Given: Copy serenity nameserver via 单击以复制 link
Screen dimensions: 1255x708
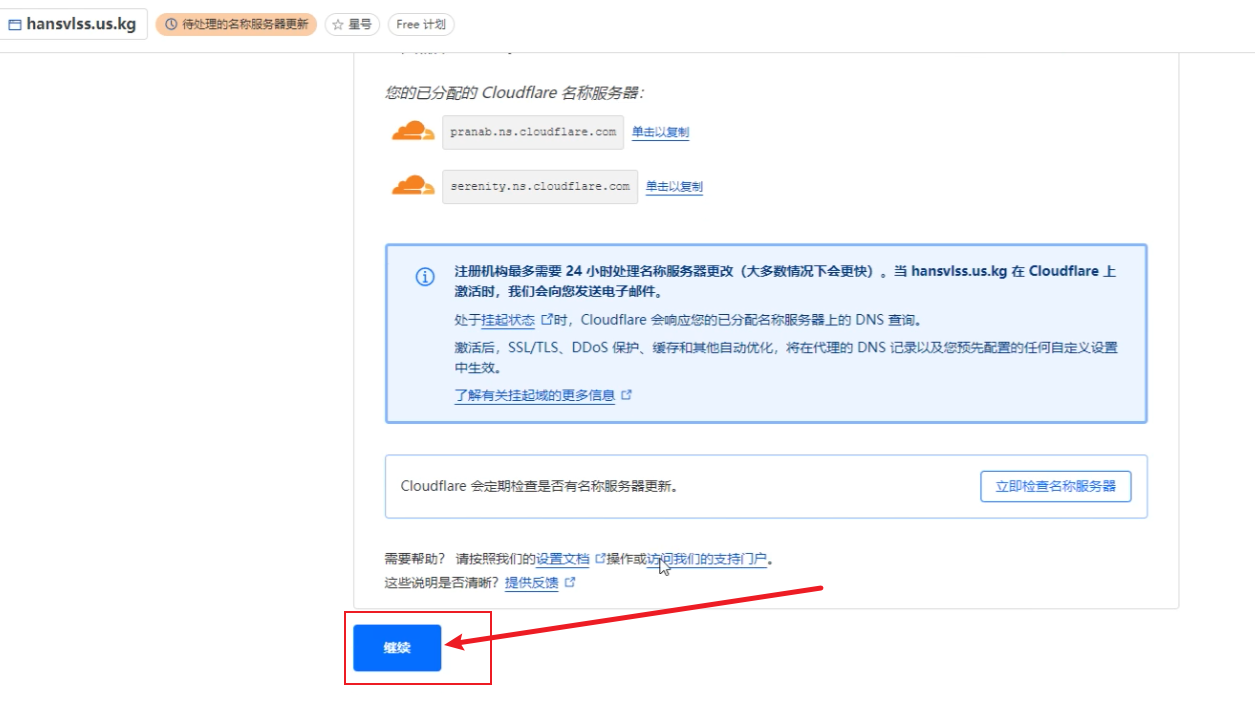Looking at the screenshot, I should (674, 186).
